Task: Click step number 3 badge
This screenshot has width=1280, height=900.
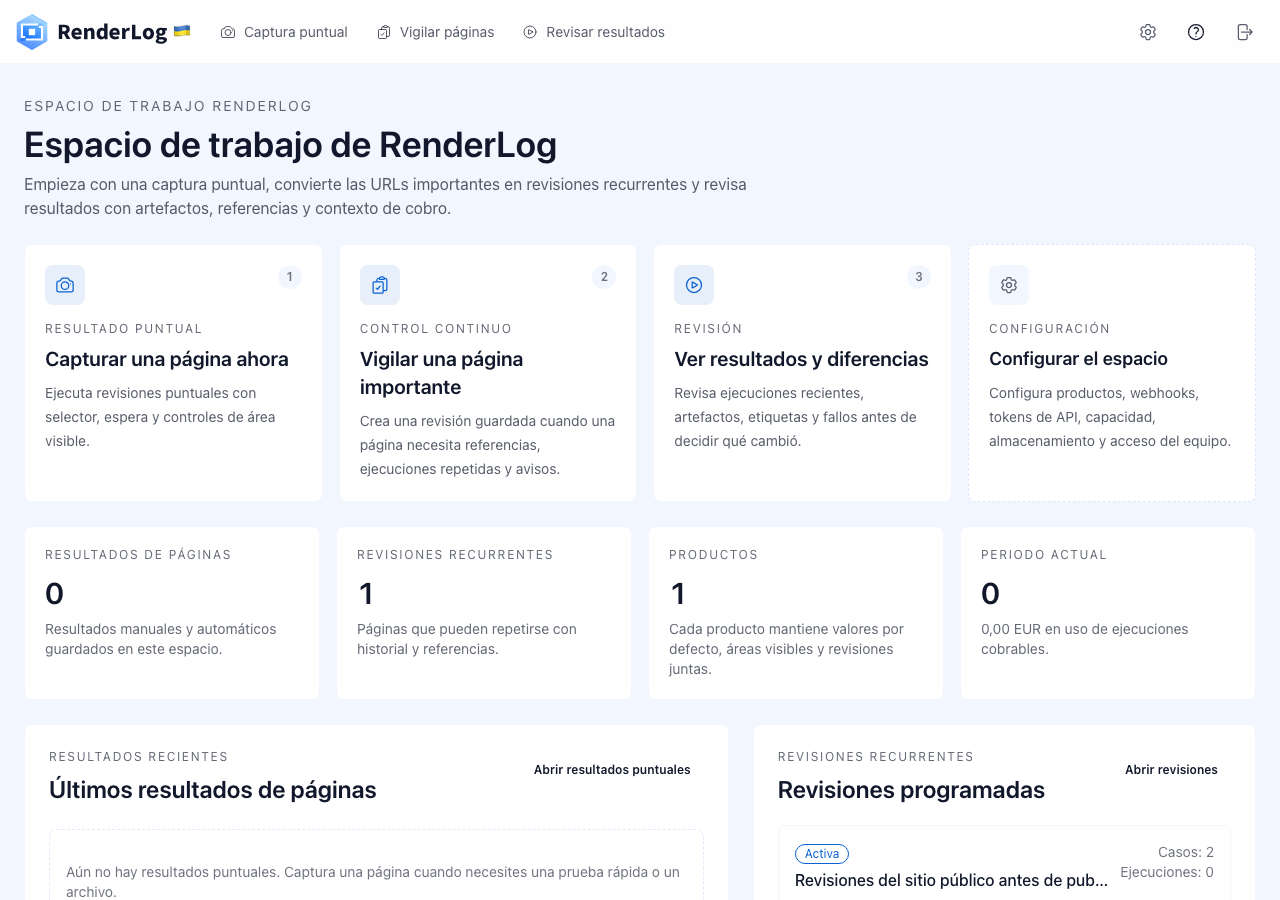Action: [x=919, y=277]
